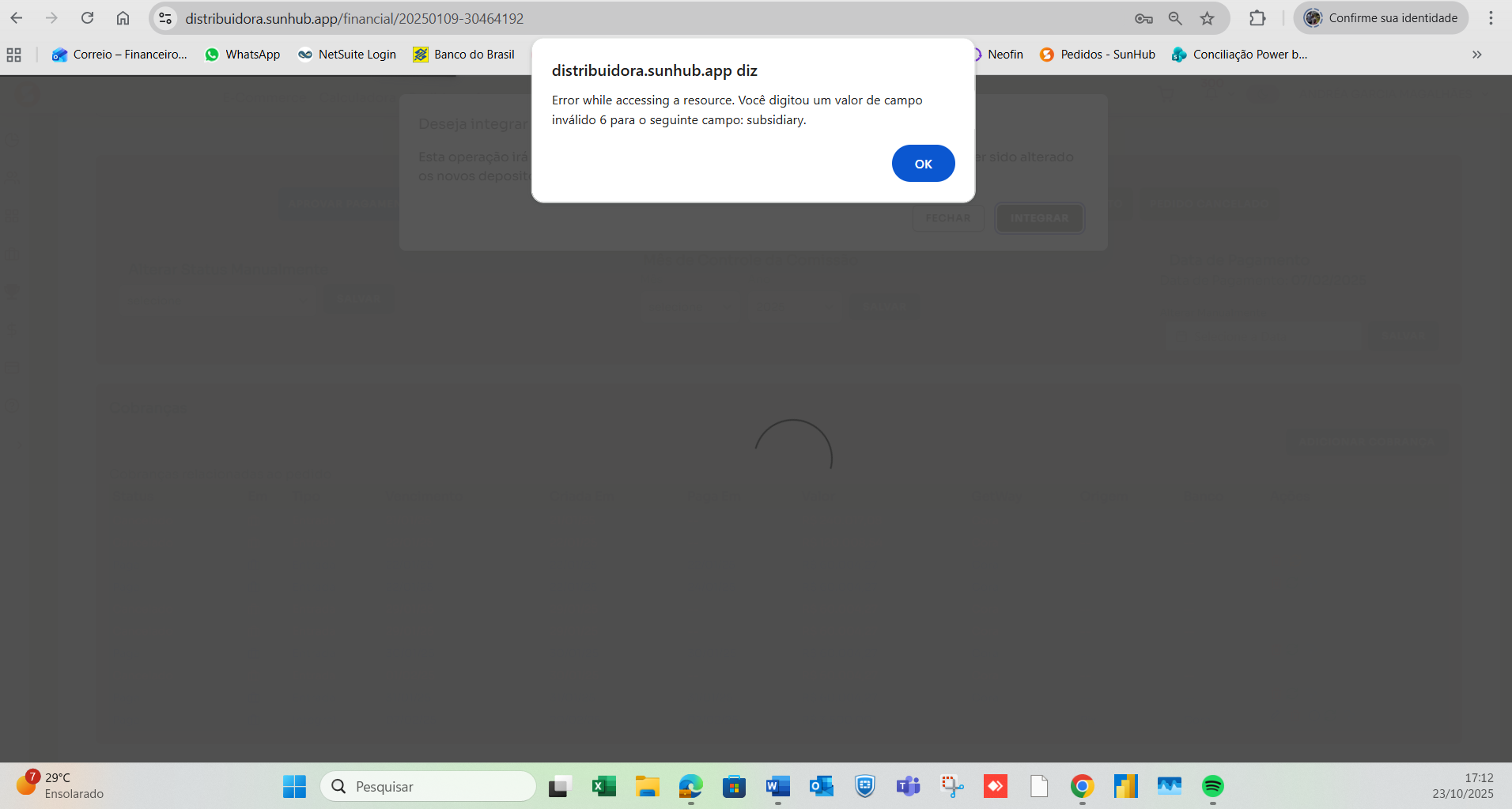This screenshot has width=1512, height=809.
Task: Open Excel from the taskbar
Action: (x=603, y=786)
